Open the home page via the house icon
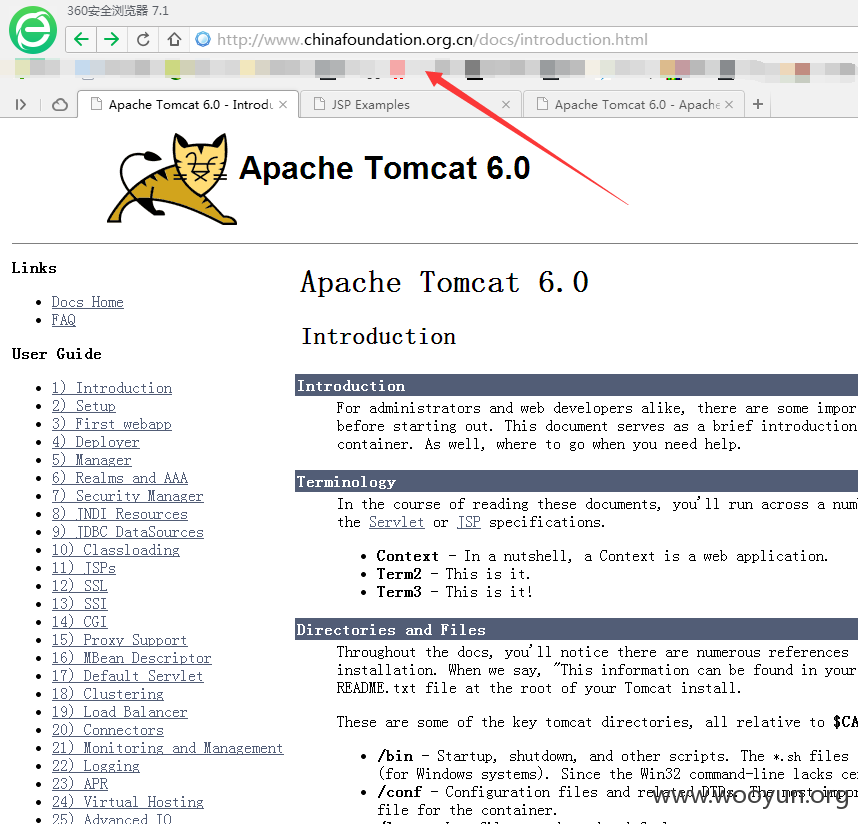The height and width of the screenshot is (824, 858). (174, 39)
